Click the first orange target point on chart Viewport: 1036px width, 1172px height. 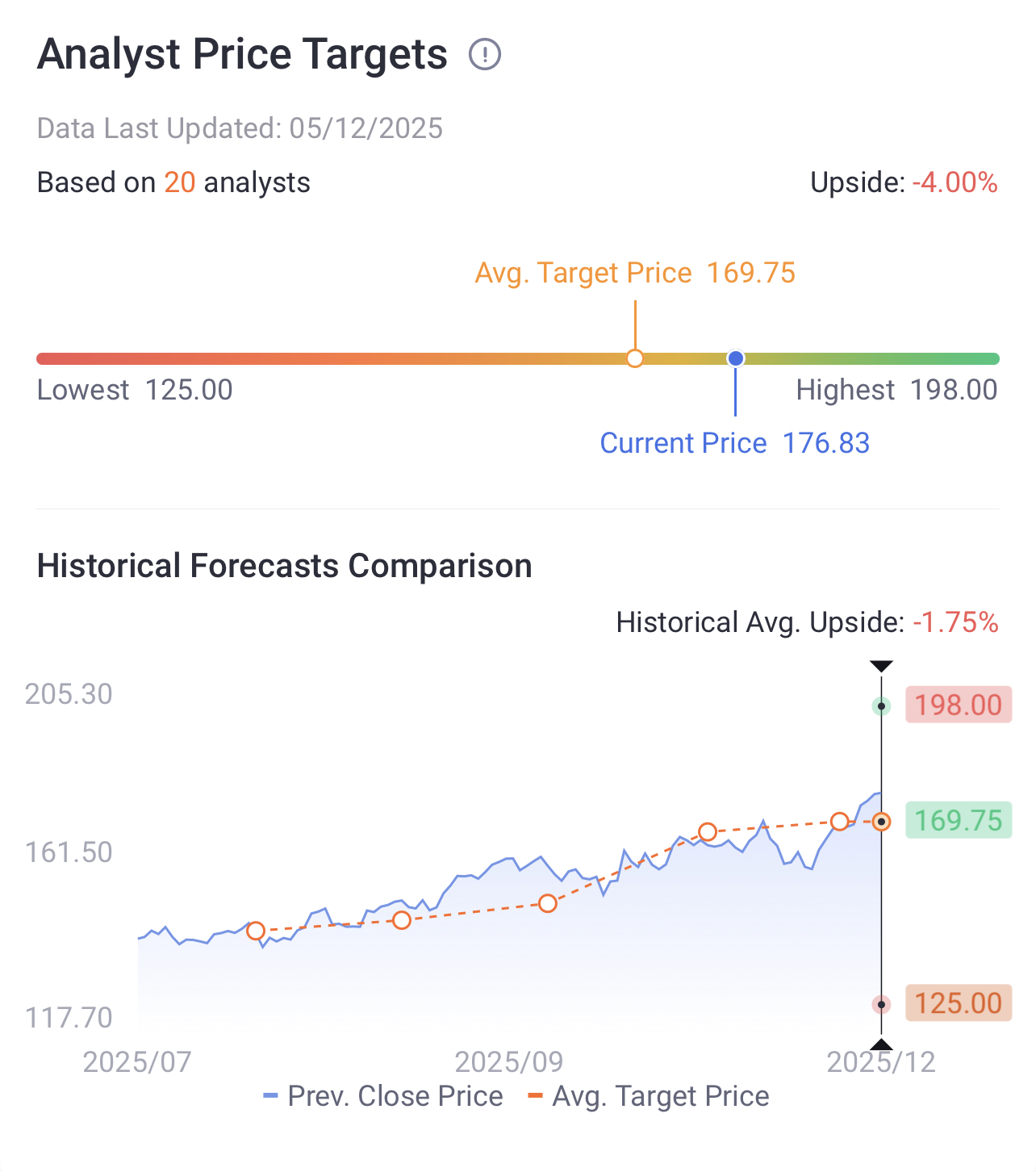[256, 931]
